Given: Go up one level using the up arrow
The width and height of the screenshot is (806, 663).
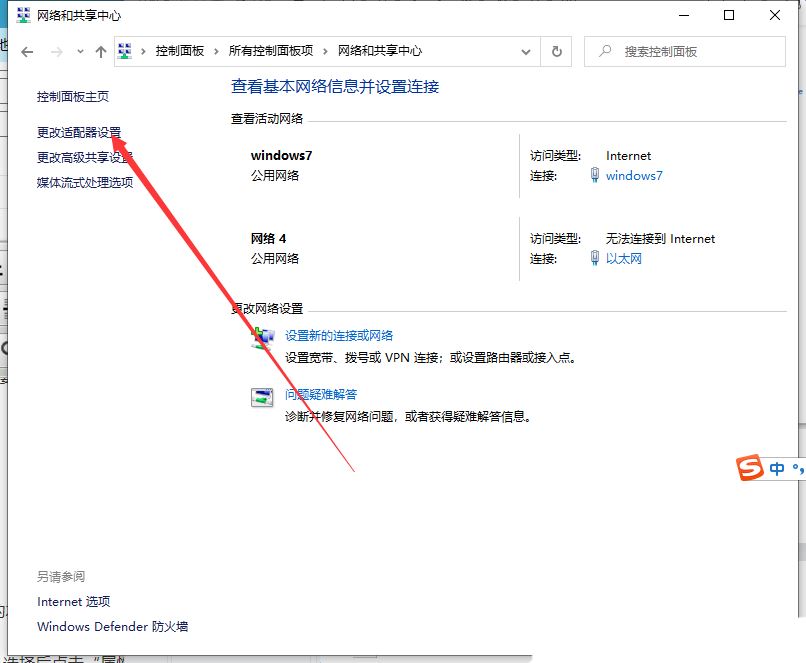Looking at the screenshot, I should [x=100, y=51].
